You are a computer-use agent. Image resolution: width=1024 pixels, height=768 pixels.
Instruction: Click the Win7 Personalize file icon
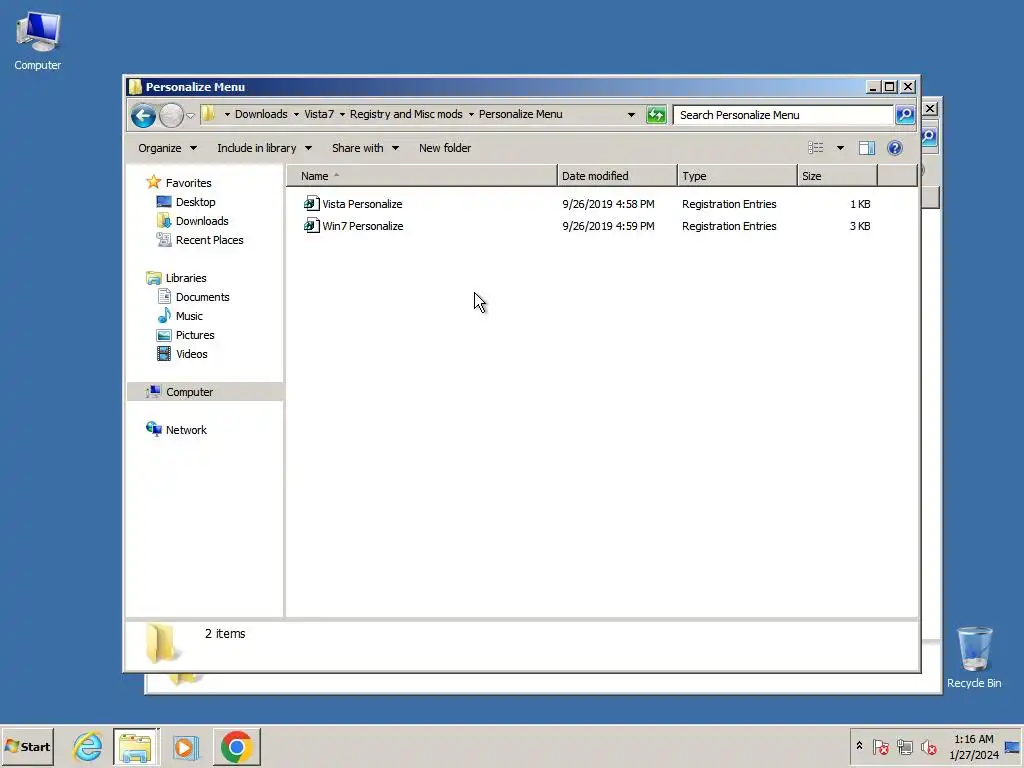pyautogui.click(x=312, y=226)
